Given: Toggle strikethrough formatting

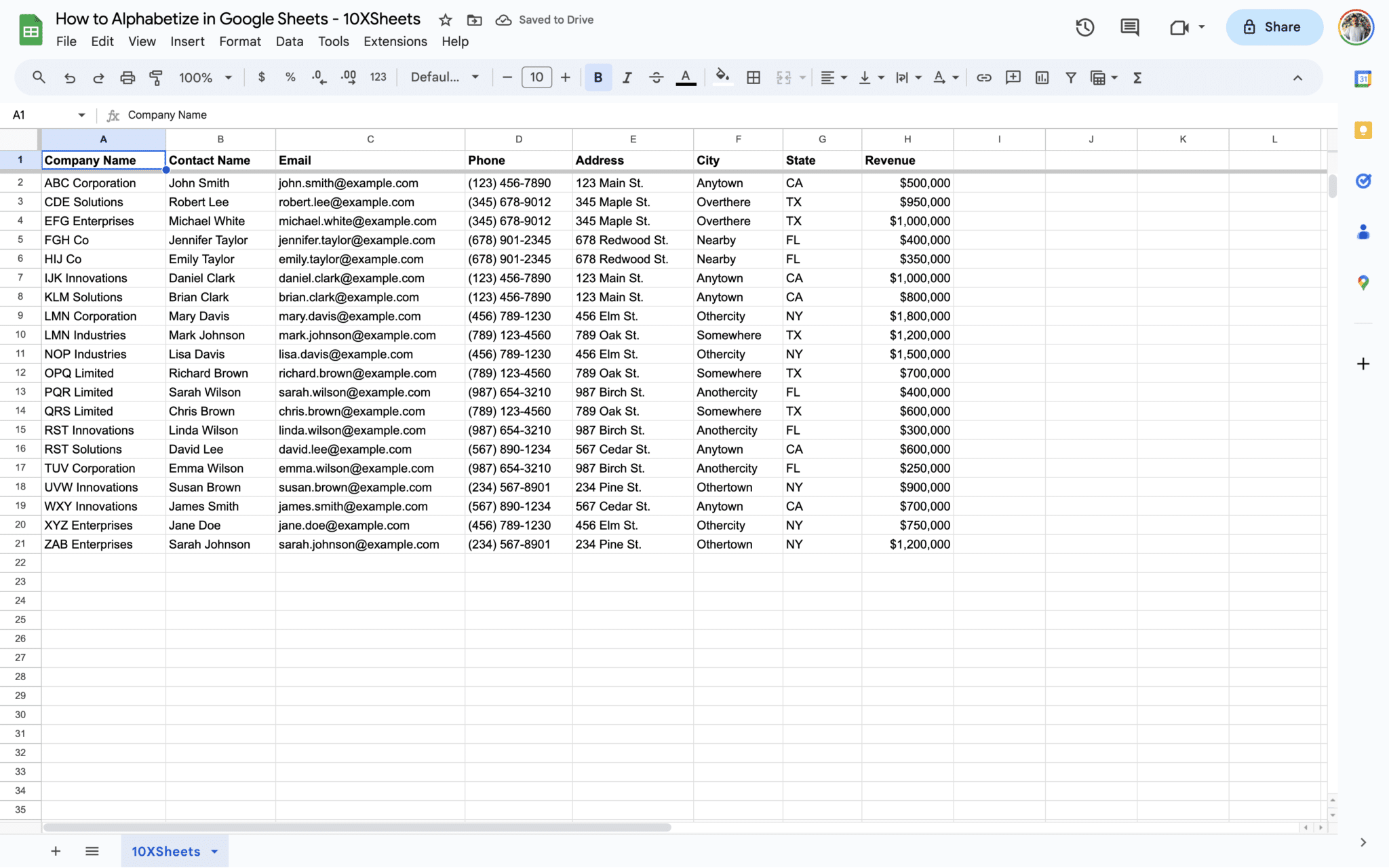Looking at the screenshot, I should pyautogui.click(x=656, y=78).
